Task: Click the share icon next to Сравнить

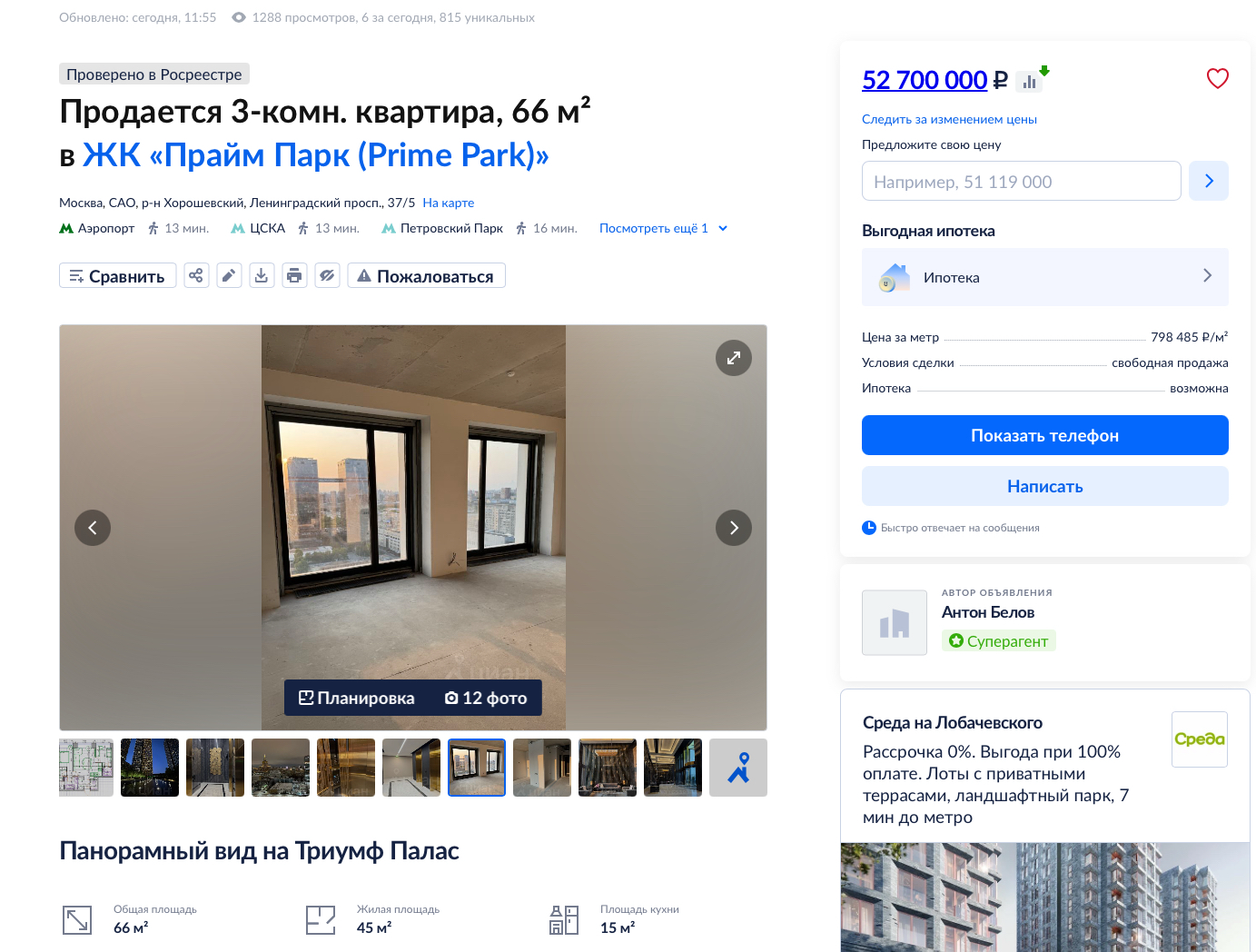Action: click(x=196, y=275)
